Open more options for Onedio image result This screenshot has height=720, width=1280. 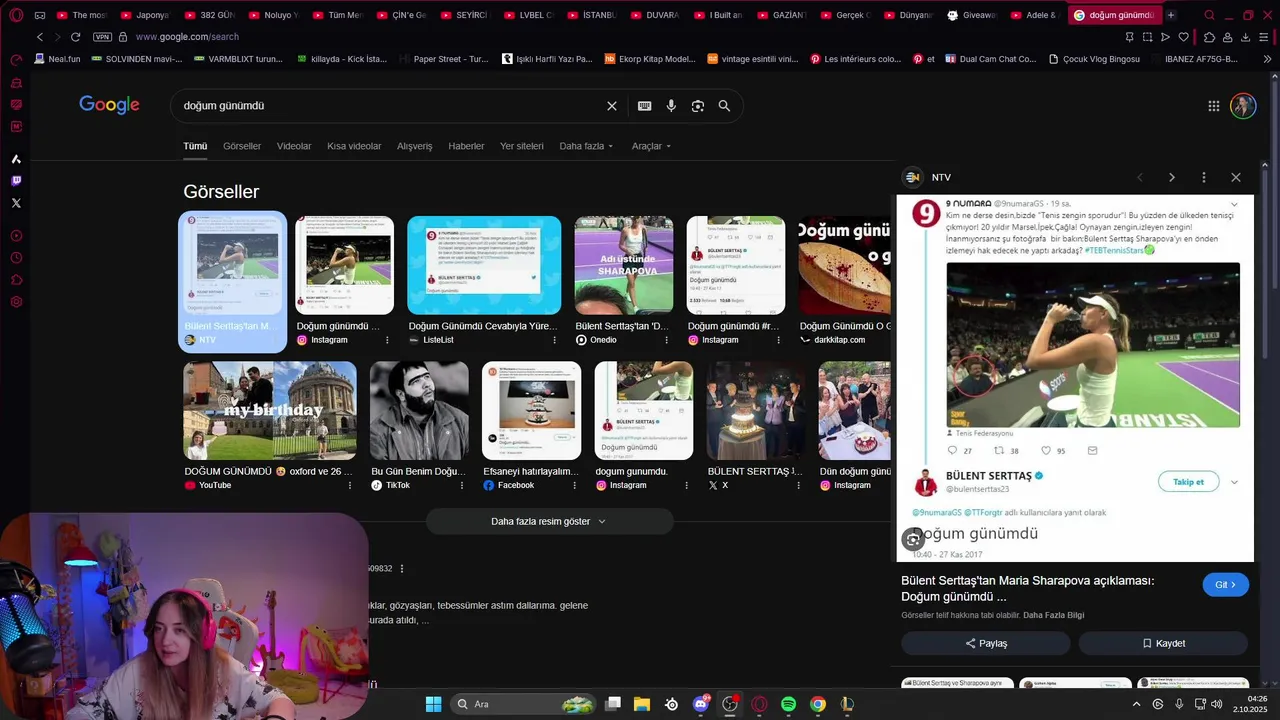click(666, 340)
